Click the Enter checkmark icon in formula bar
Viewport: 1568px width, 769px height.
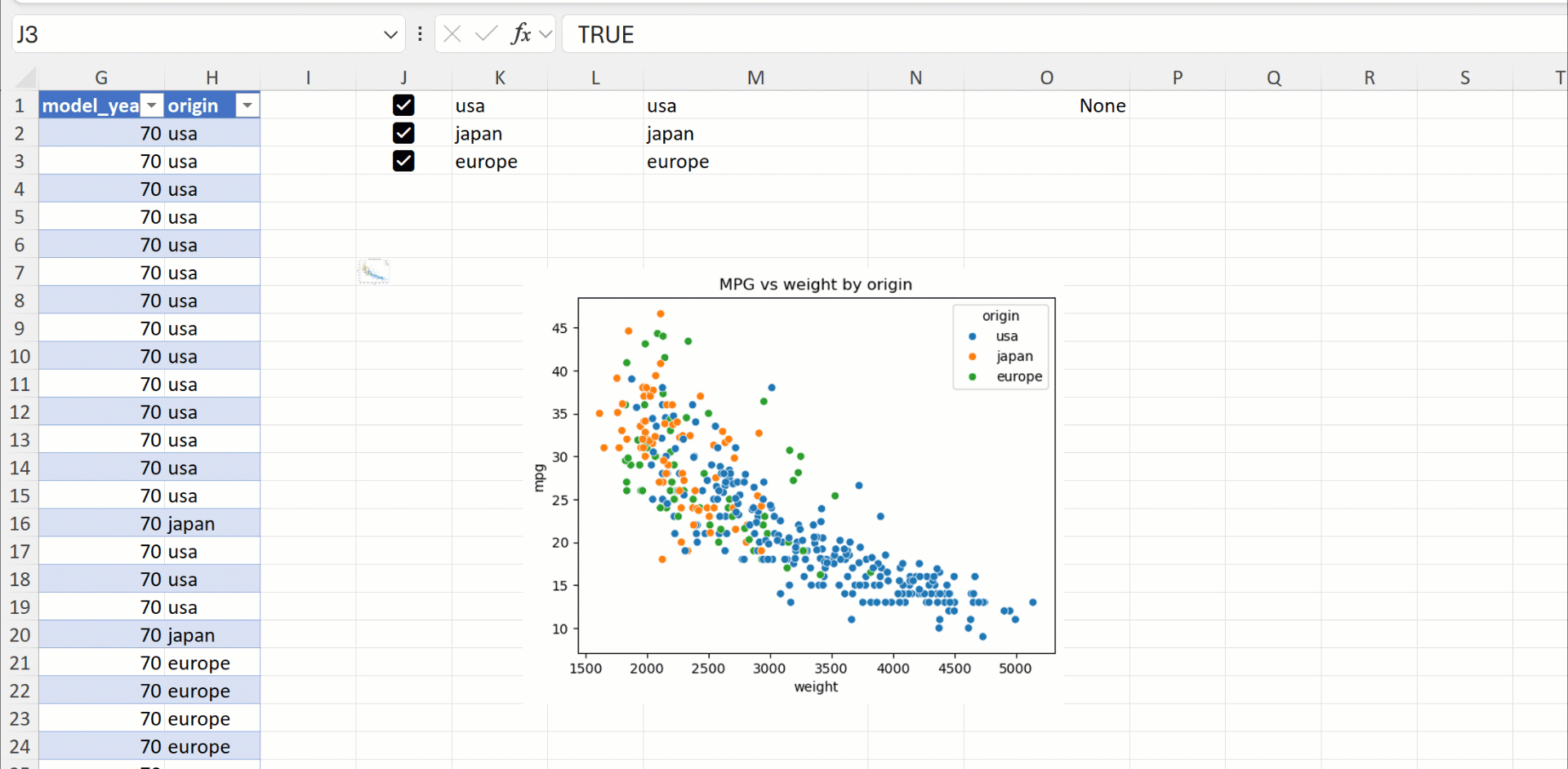point(486,34)
